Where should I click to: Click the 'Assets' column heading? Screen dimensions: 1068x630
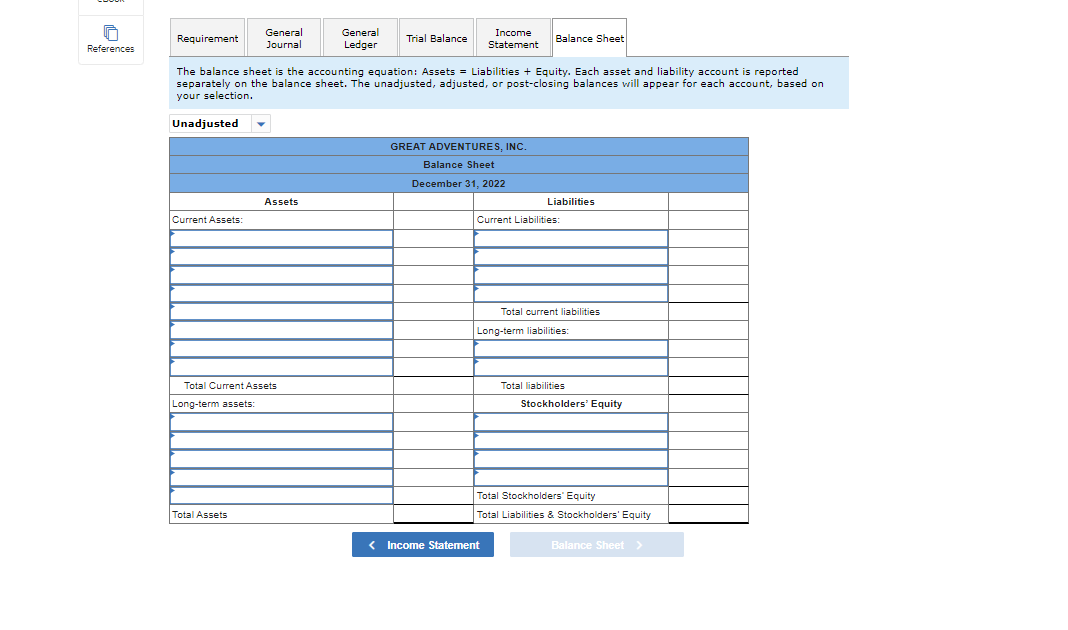tap(281, 202)
